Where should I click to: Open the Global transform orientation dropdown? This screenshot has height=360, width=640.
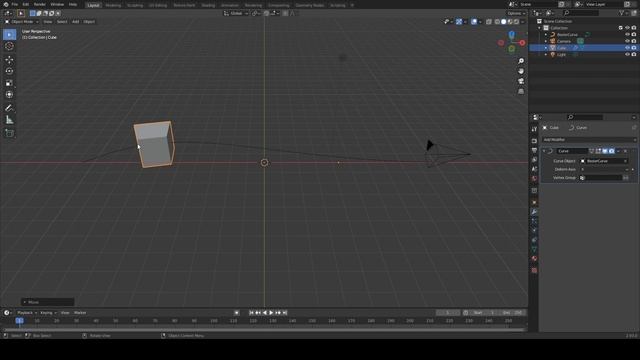(236, 13)
